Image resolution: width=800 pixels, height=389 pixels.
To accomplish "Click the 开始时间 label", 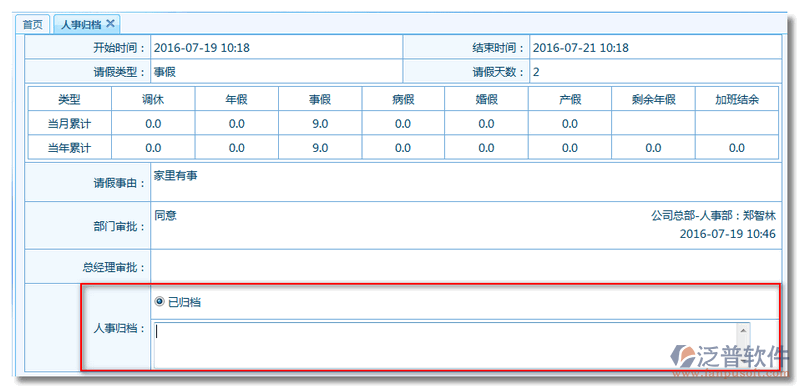I will 119,48.
